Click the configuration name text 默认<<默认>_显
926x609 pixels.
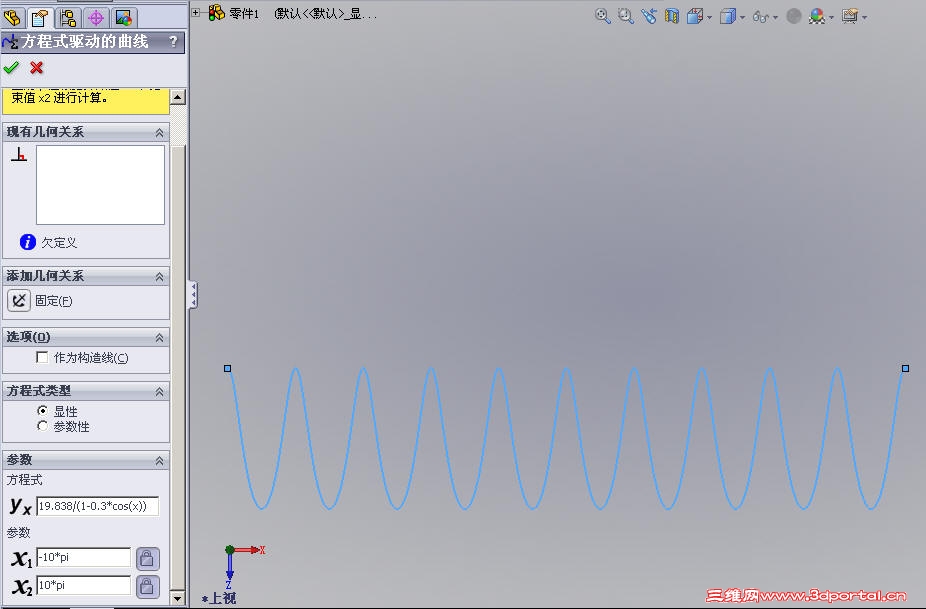[325, 14]
